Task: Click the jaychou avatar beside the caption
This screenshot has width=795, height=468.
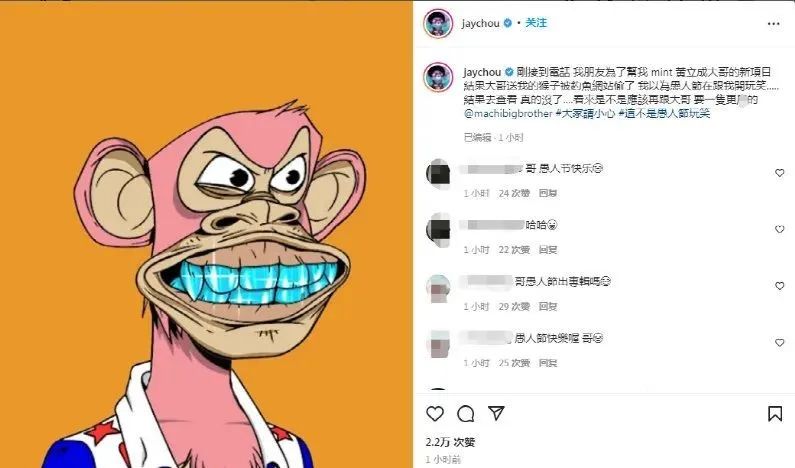Action: point(438,77)
